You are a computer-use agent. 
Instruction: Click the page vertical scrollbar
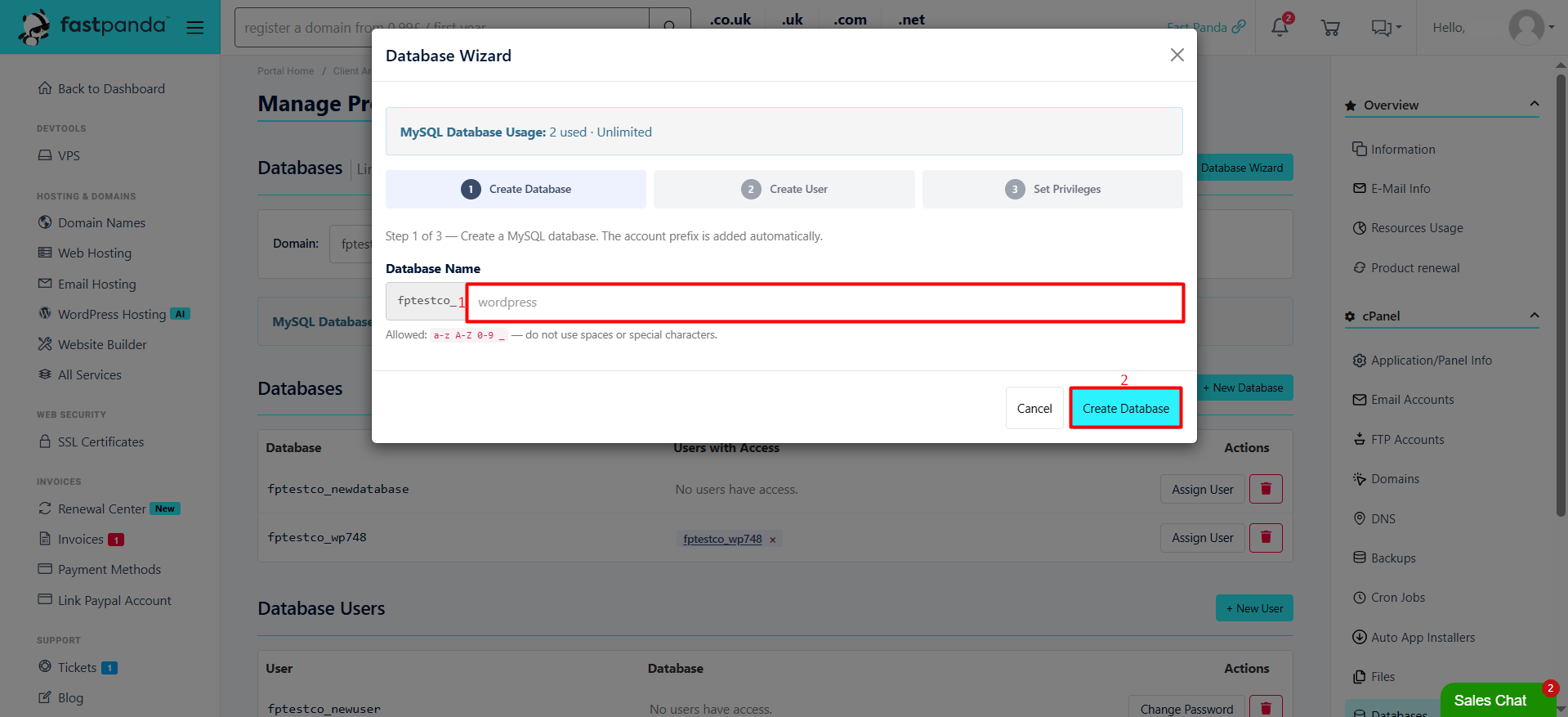coord(1561,294)
